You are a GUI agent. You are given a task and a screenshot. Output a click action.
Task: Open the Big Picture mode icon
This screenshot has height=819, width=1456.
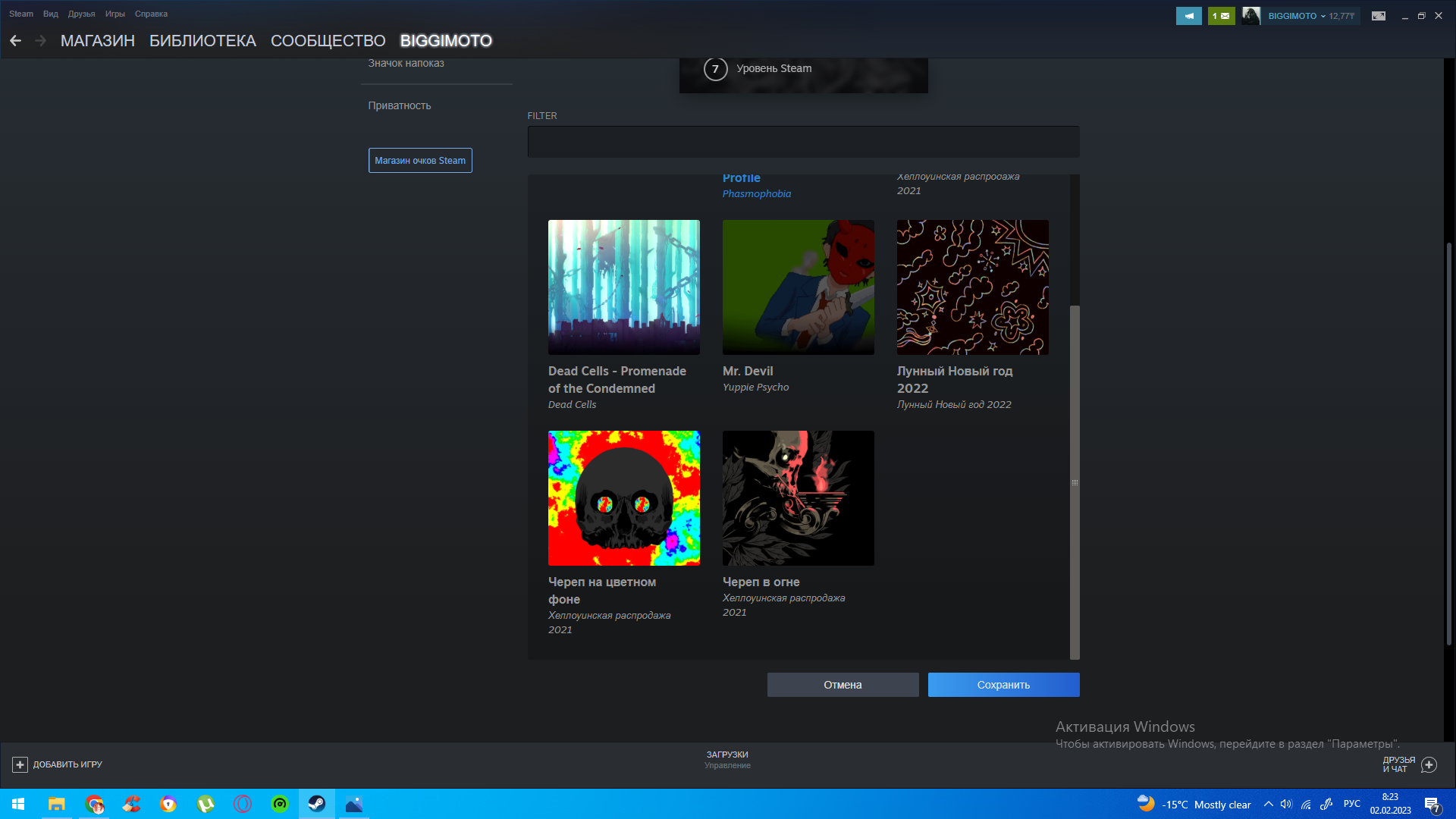[1379, 16]
